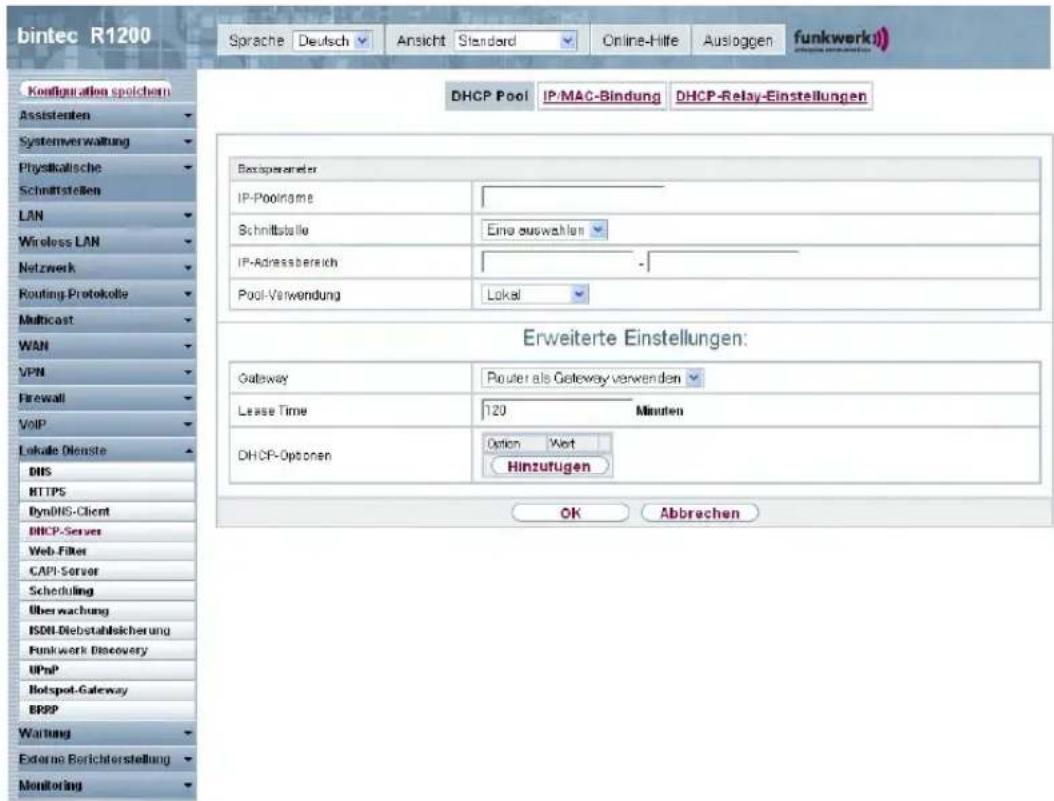
Task: Open the Scheduling item
Action: tap(108, 591)
